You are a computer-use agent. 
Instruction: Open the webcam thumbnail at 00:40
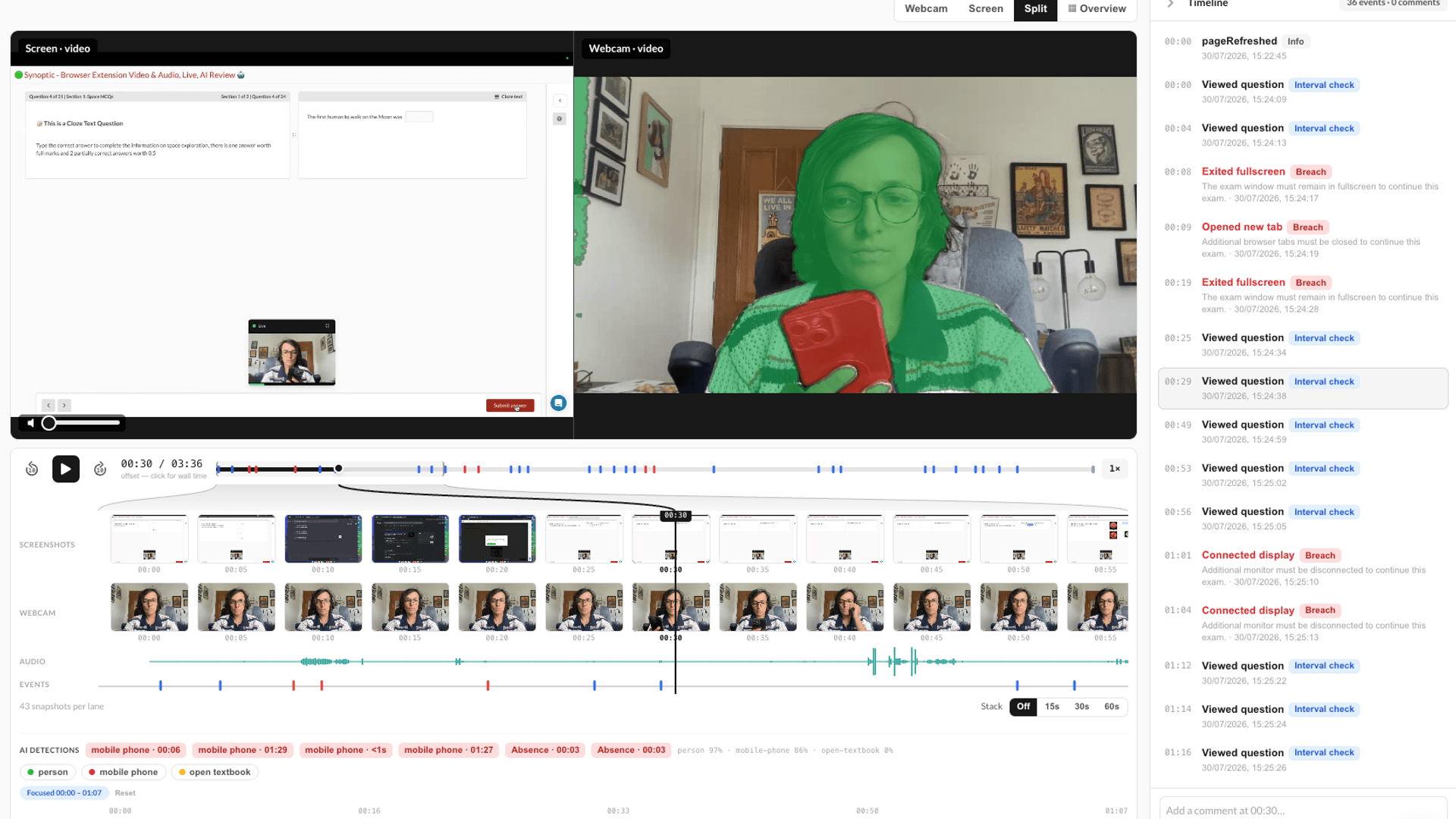coord(845,607)
